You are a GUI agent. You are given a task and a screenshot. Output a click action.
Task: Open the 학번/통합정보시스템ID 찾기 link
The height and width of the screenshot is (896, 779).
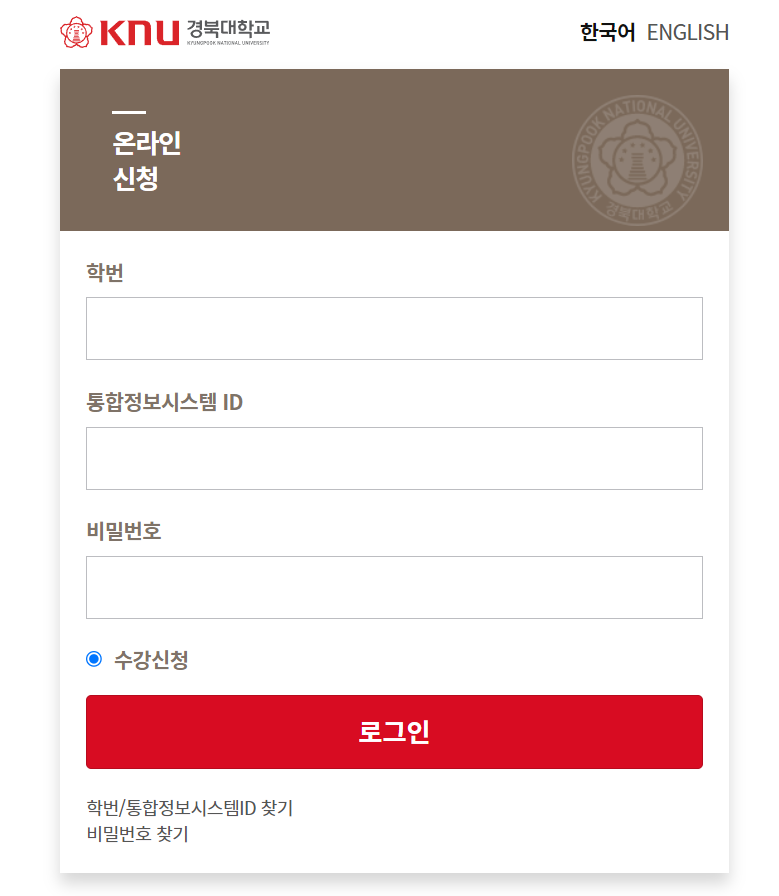tap(190, 809)
